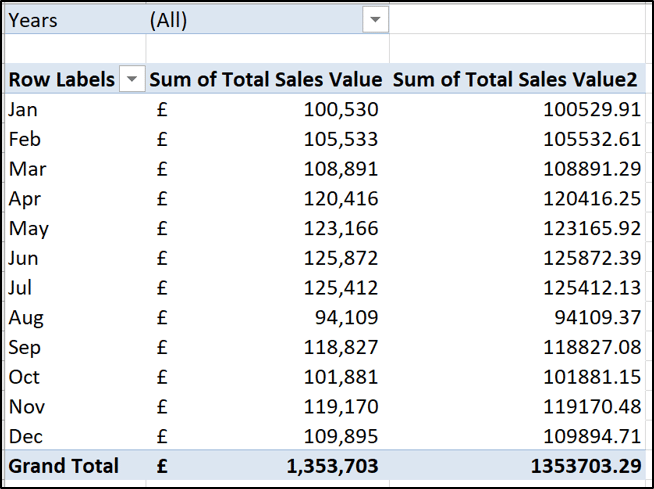Select the Nov row label
Image resolution: width=654 pixels, height=489 pixels.
[x=27, y=407]
